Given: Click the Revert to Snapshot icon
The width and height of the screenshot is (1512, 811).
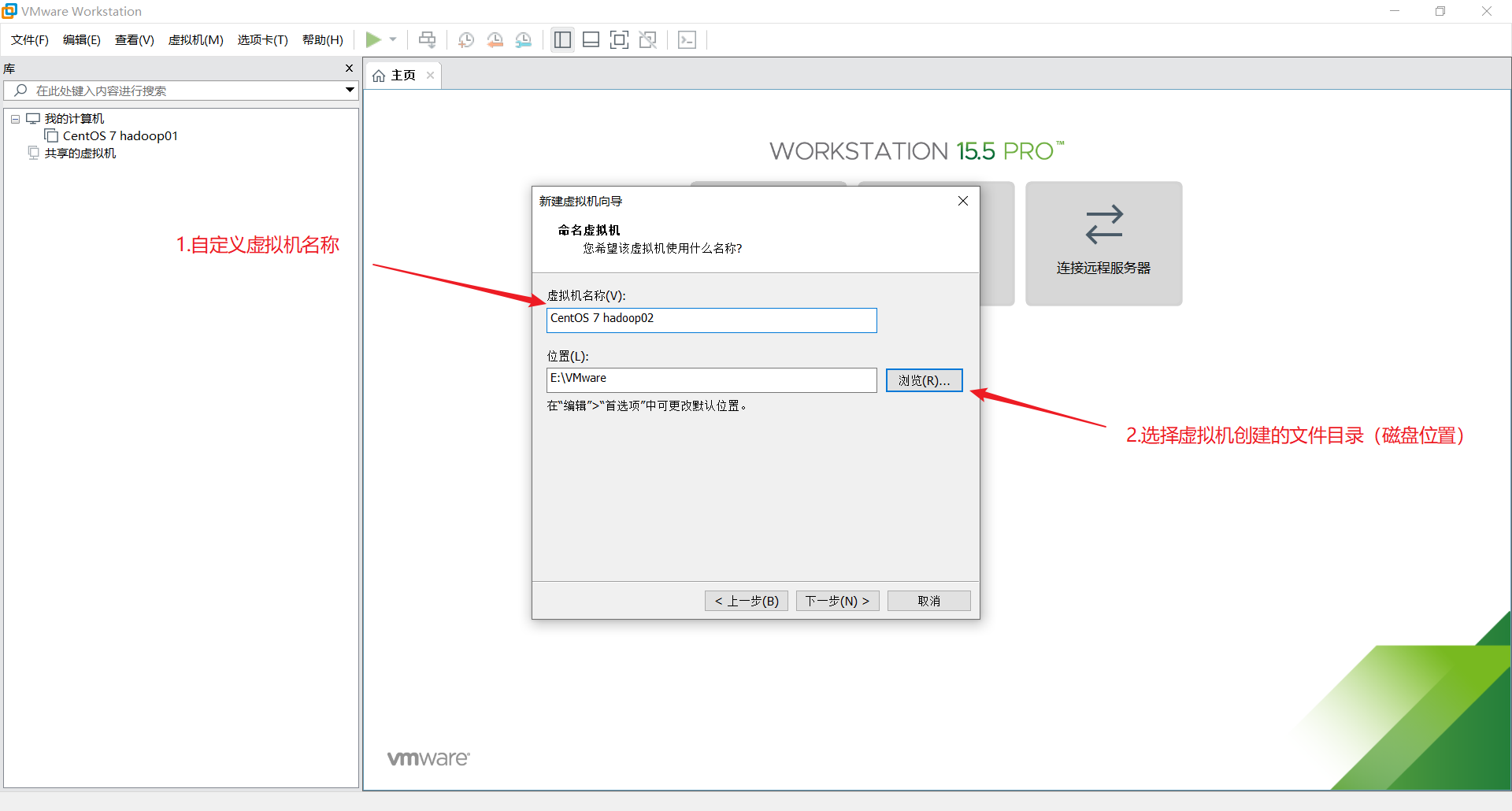Looking at the screenshot, I should (x=495, y=39).
